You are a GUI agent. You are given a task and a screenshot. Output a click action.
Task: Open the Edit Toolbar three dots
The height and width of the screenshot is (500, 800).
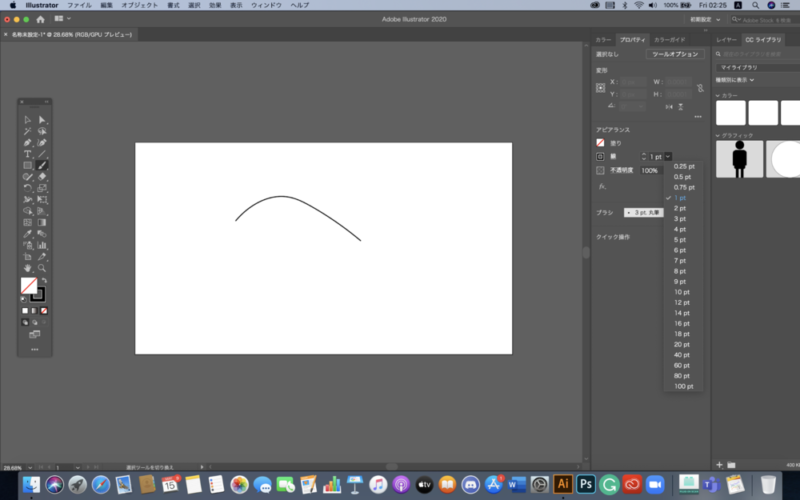[x=35, y=349]
